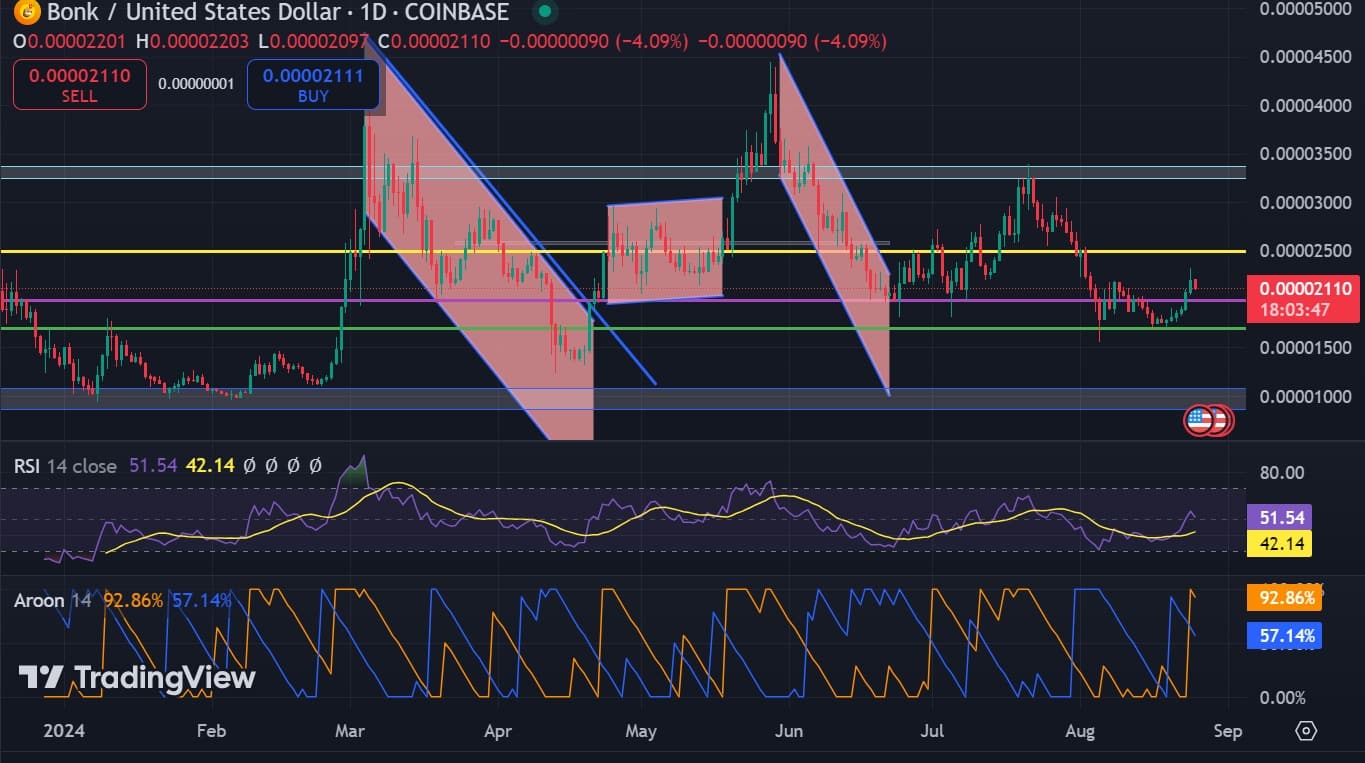Click the Sep label on the time axis

(x=1228, y=731)
